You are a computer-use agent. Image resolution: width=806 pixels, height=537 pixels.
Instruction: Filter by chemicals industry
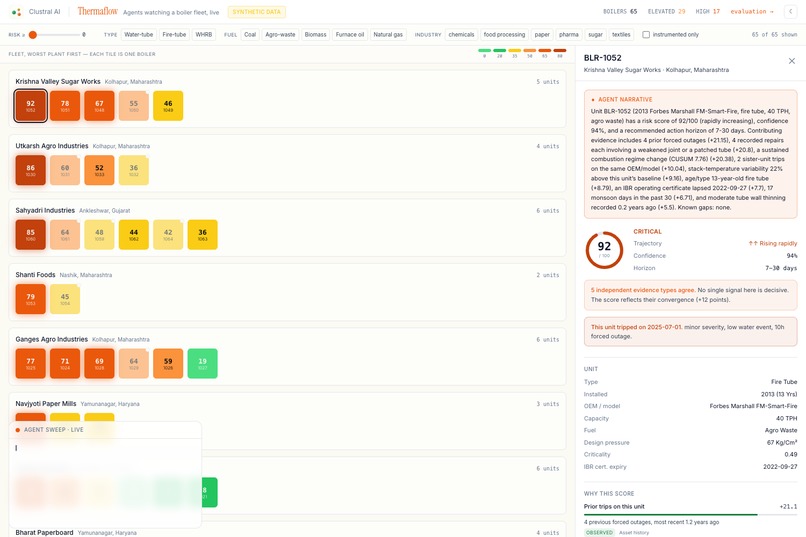(461, 35)
